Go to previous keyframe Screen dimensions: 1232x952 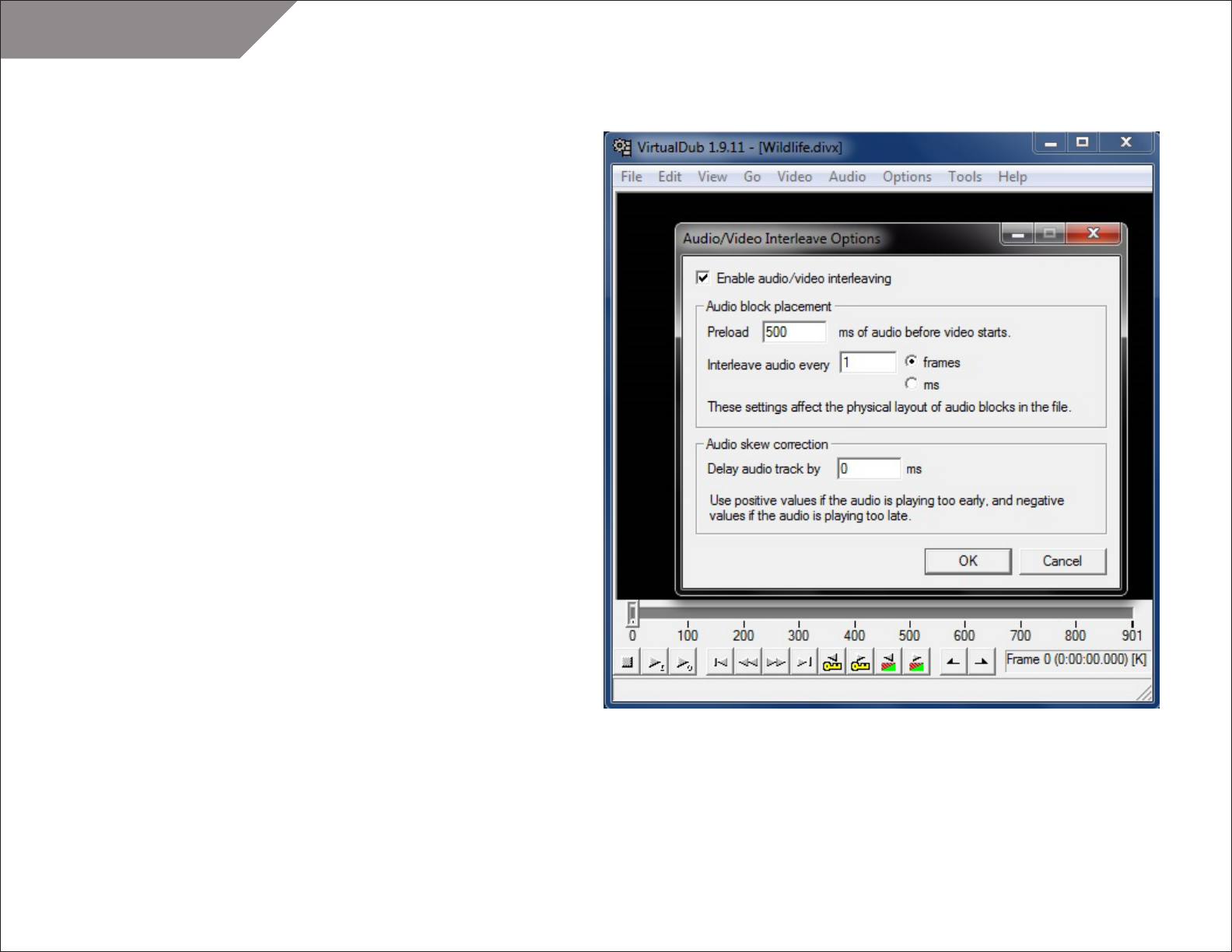tap(832, 663)
